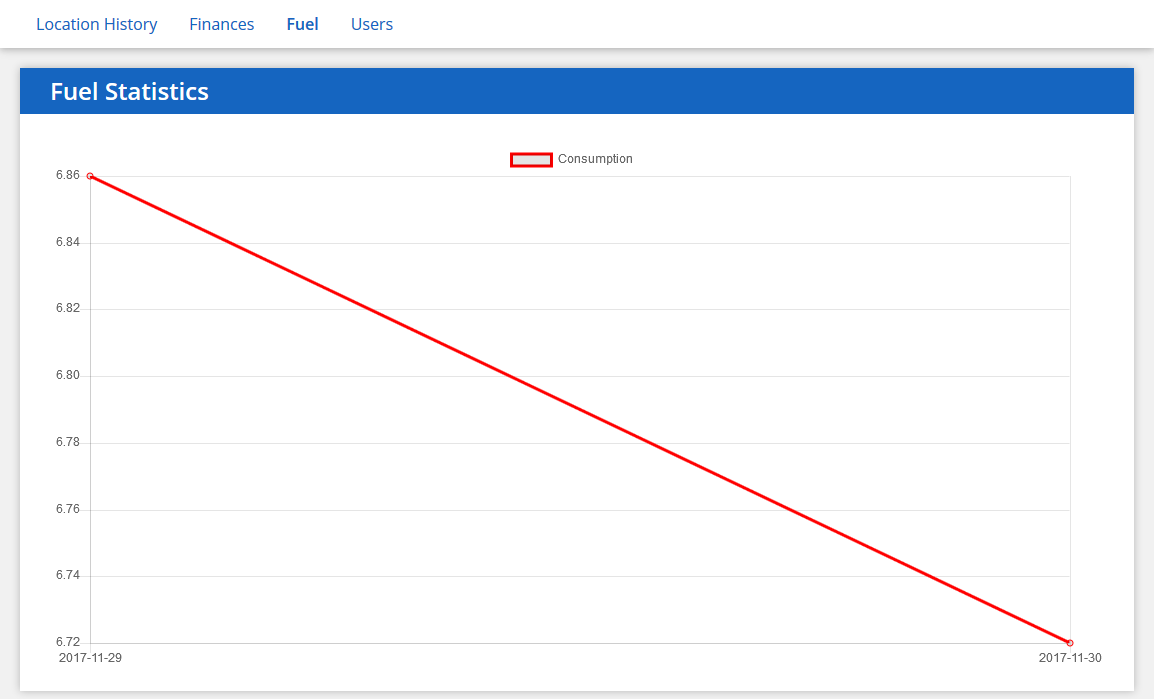The image size is (1154, 699).
Task: Click the data point on 2017-11-30
Action: (1070, 643)
